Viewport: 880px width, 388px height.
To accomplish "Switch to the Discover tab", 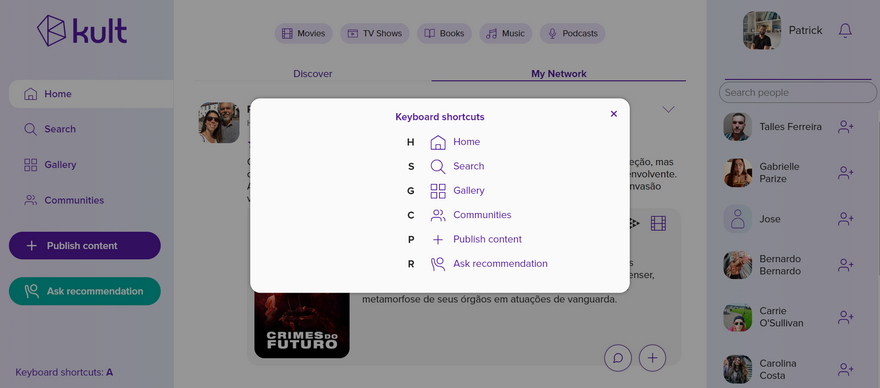I will click(313, 74).
